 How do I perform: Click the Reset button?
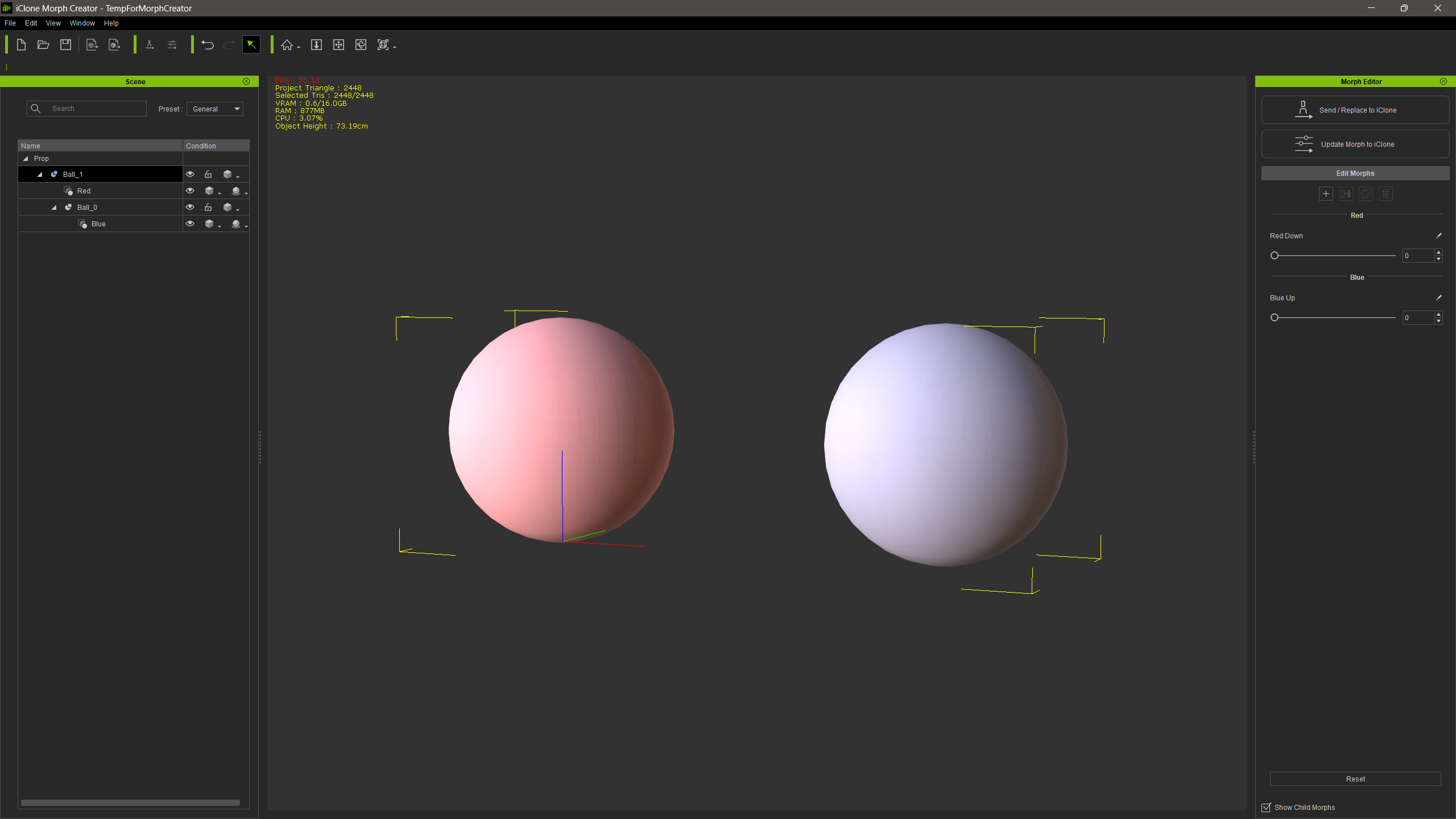pyautogui.click(x=1355, y=779)
